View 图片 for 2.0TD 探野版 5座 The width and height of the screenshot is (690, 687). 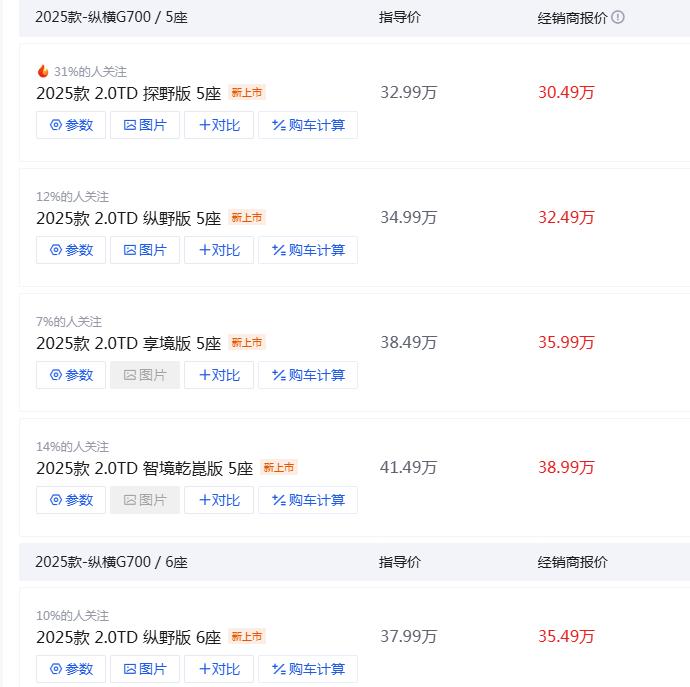(x=145, y=125)
